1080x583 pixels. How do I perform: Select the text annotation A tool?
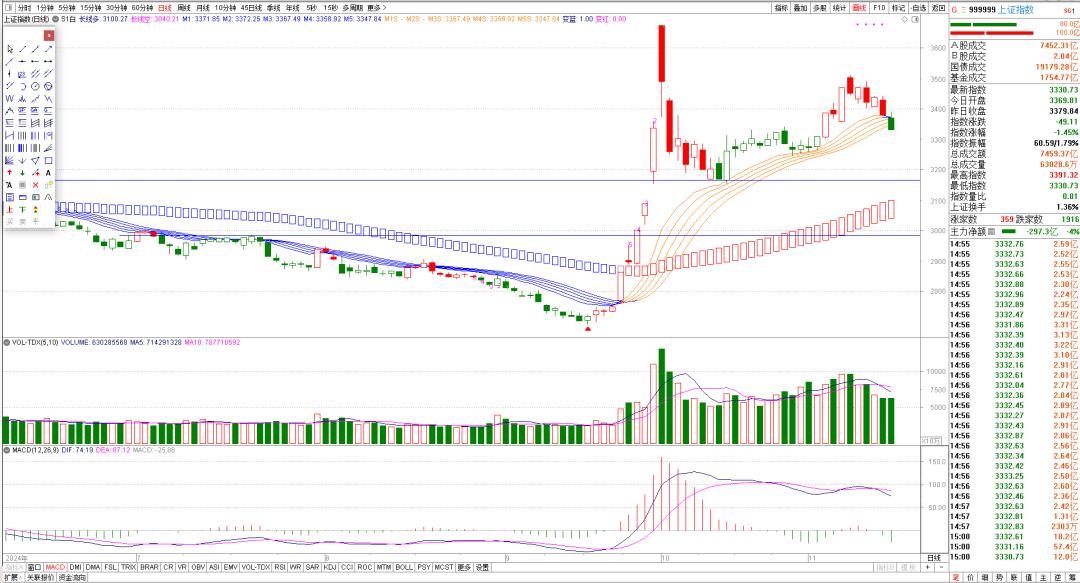(x=48, y=172)
